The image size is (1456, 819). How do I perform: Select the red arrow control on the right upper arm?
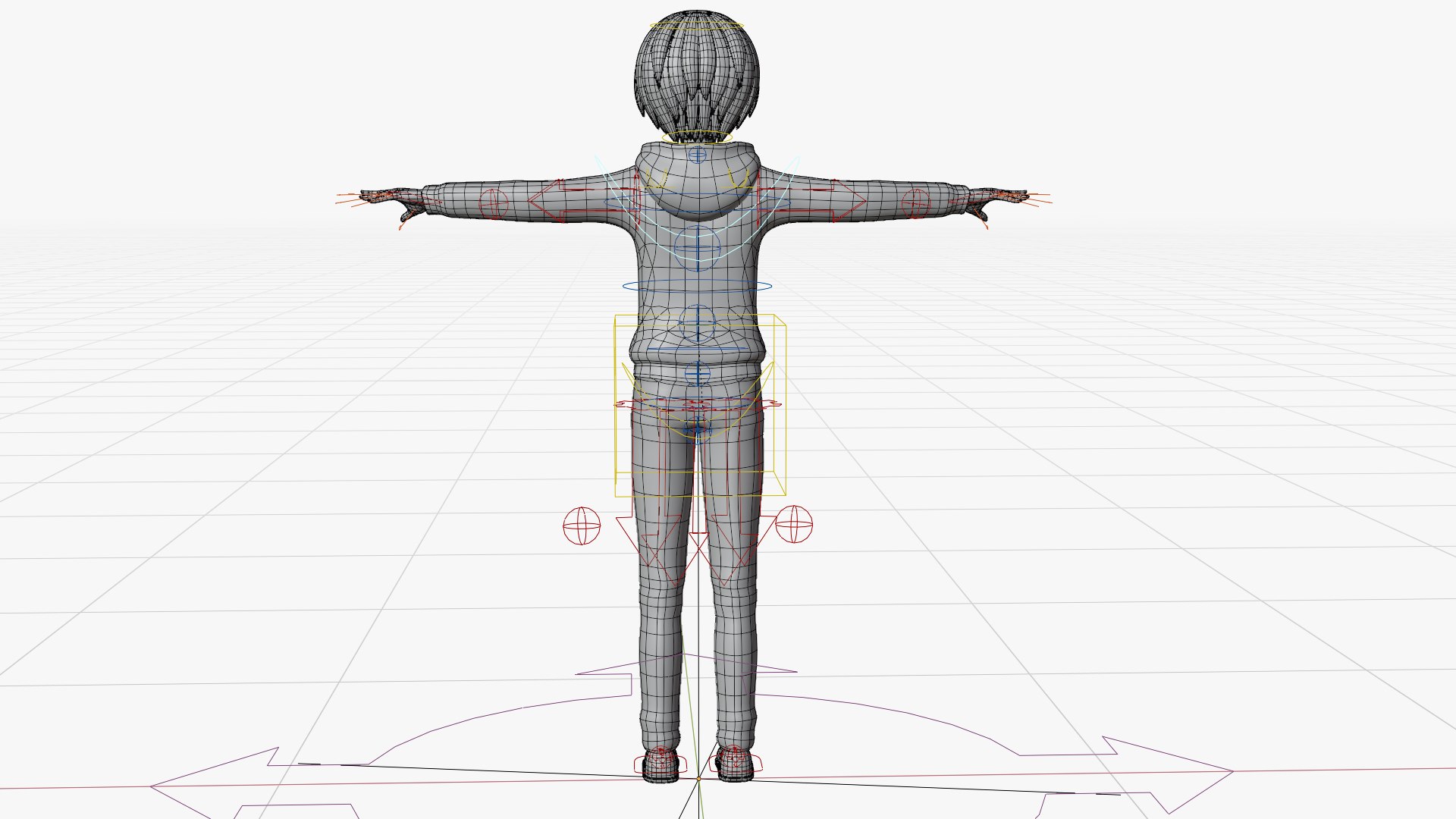(x=811, y=201)
